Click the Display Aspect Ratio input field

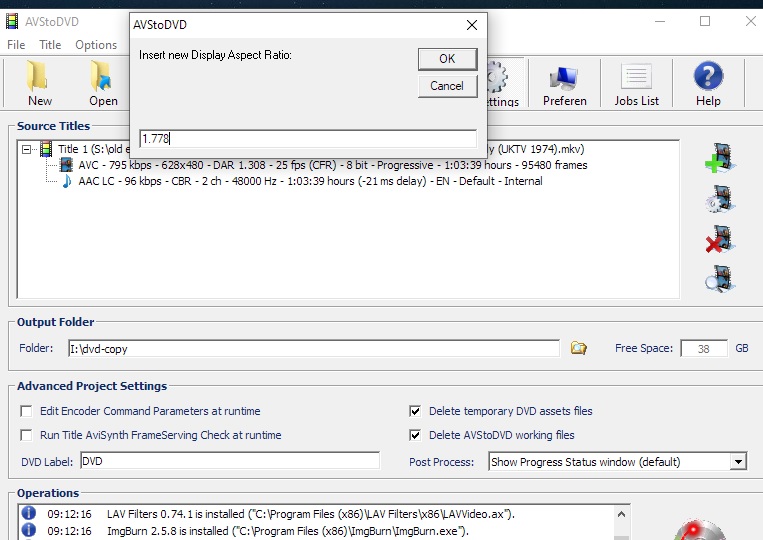(308, 139)
